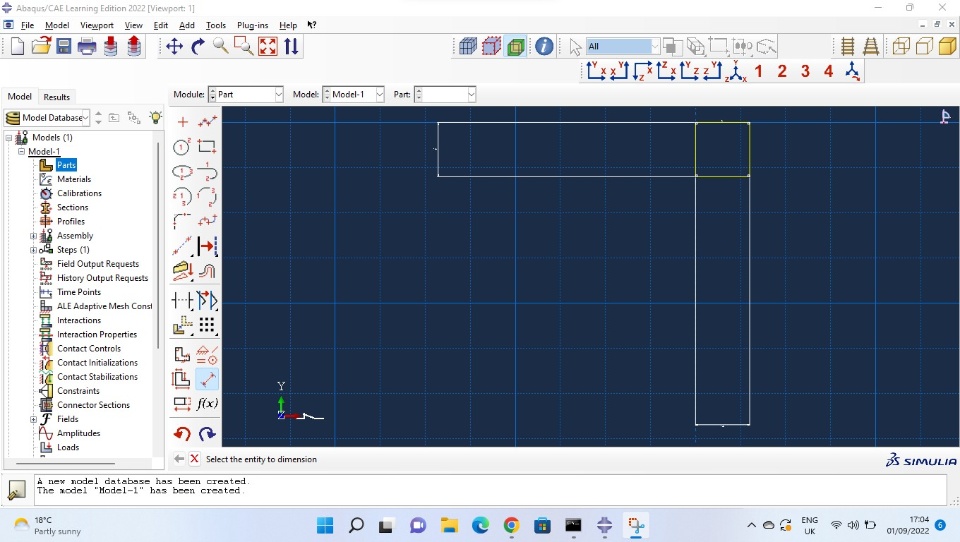This screenshot has height=542, width=960.
Task: Open File Explorer from the taskbar
Action: tap(449, 525)
